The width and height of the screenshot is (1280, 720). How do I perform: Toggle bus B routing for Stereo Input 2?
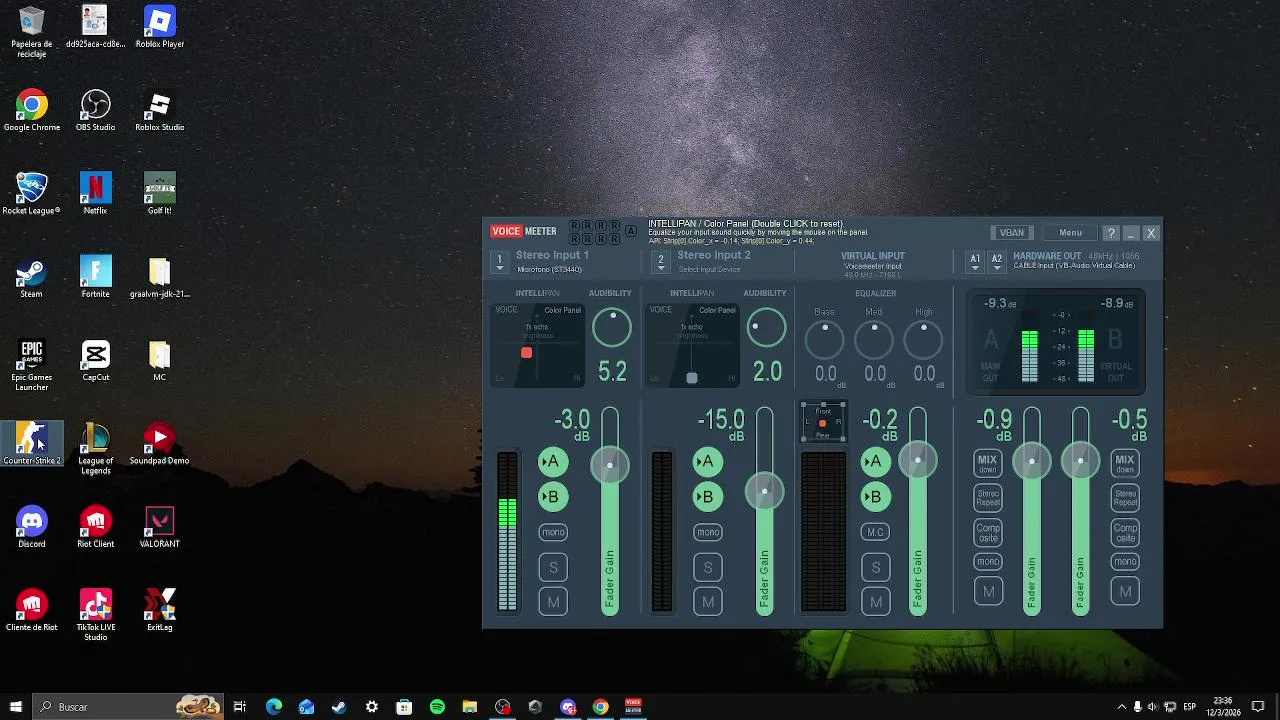click(x=708, y=497)
